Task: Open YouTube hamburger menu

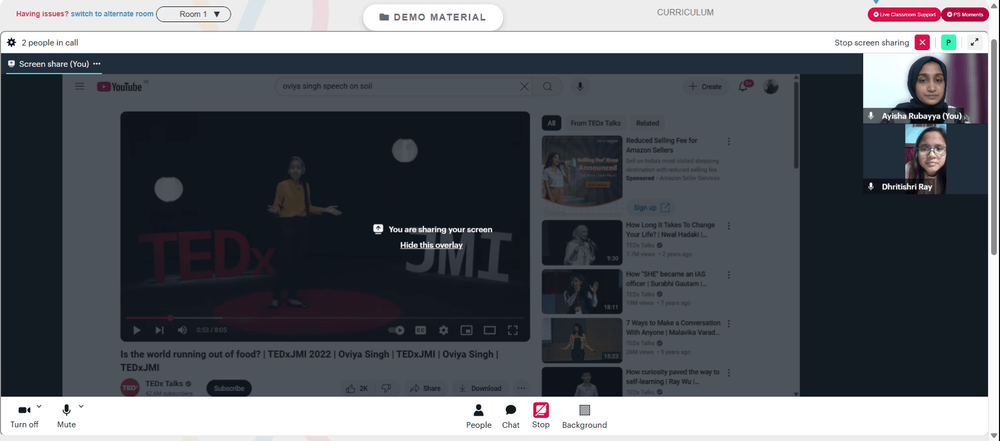Action: tap(80, 87)
